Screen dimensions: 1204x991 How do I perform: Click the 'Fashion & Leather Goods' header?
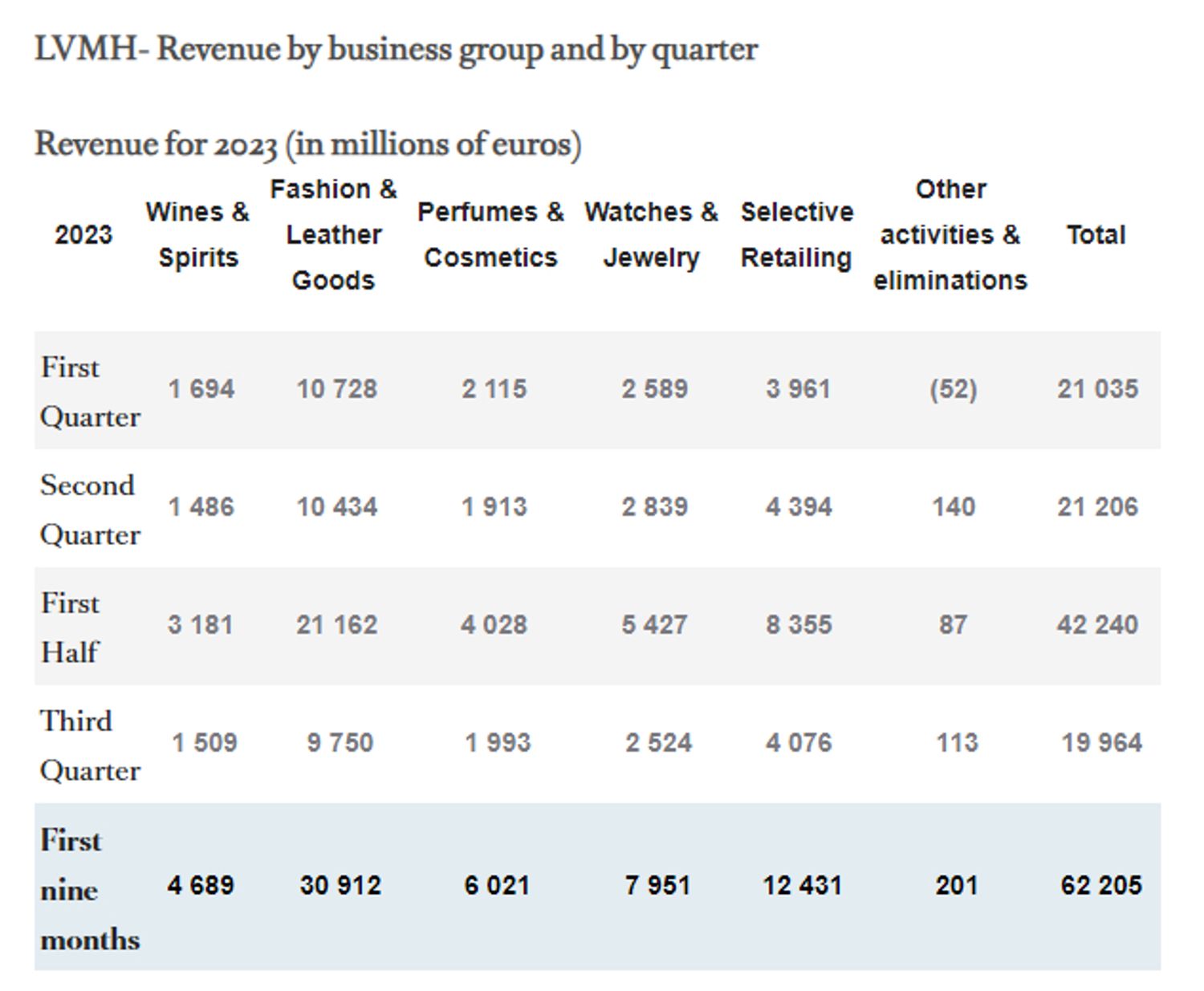(333, 234)
